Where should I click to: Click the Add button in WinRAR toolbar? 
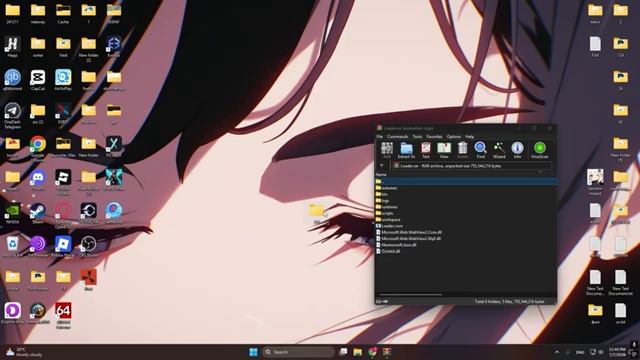click(x=387, y=150)
